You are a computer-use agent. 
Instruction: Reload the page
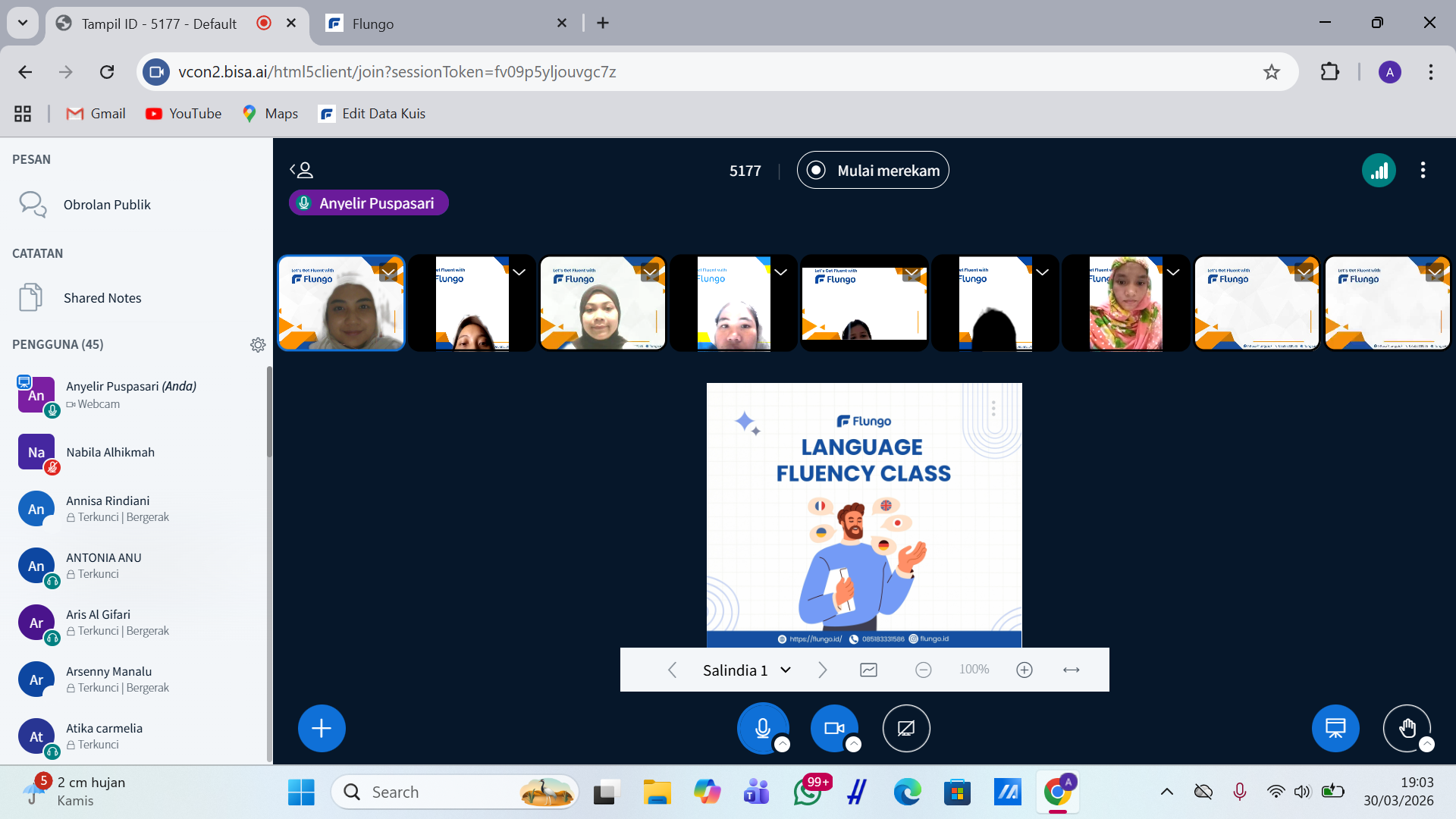107,72
